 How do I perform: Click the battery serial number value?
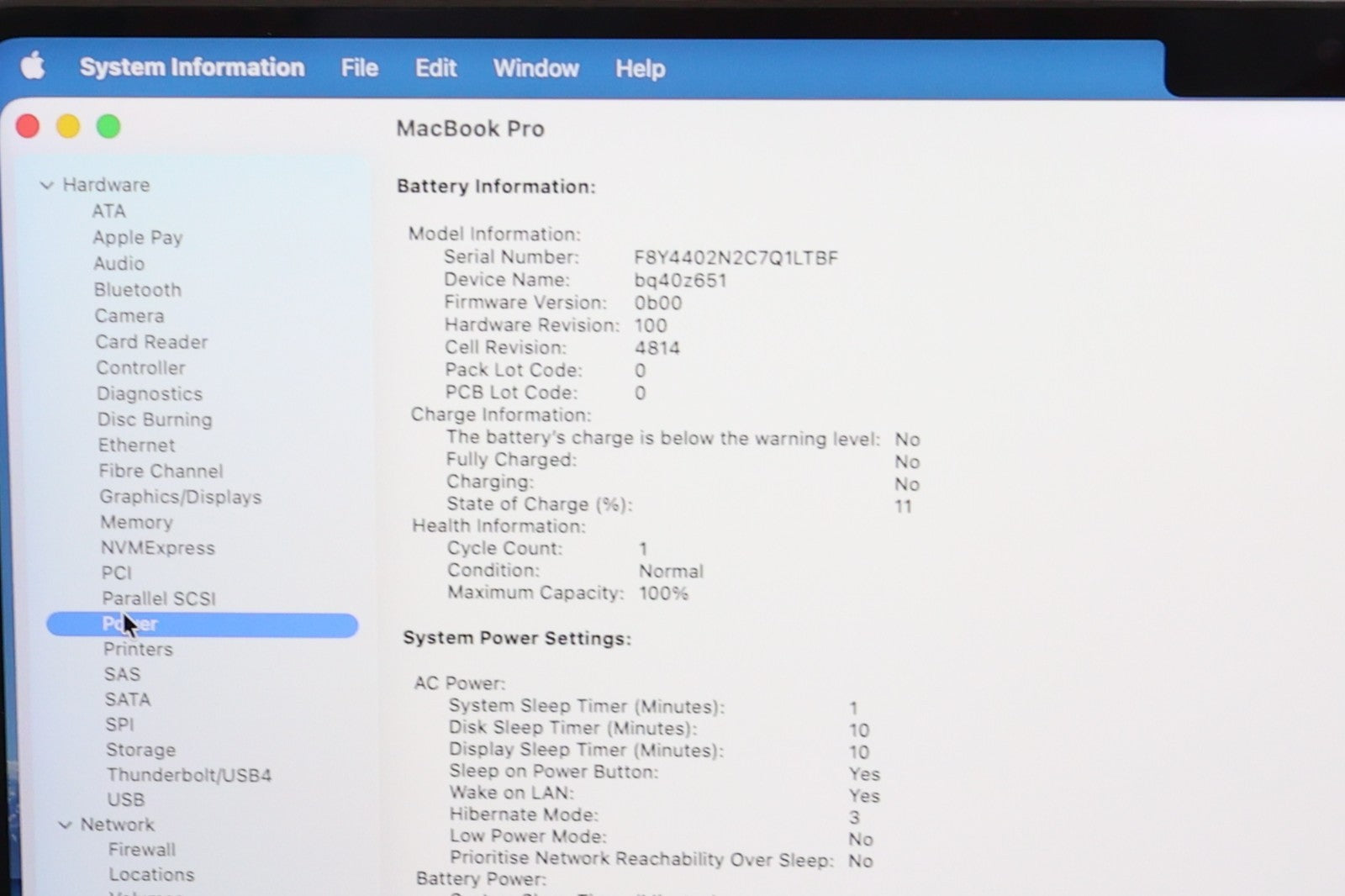tap(736, 258)
